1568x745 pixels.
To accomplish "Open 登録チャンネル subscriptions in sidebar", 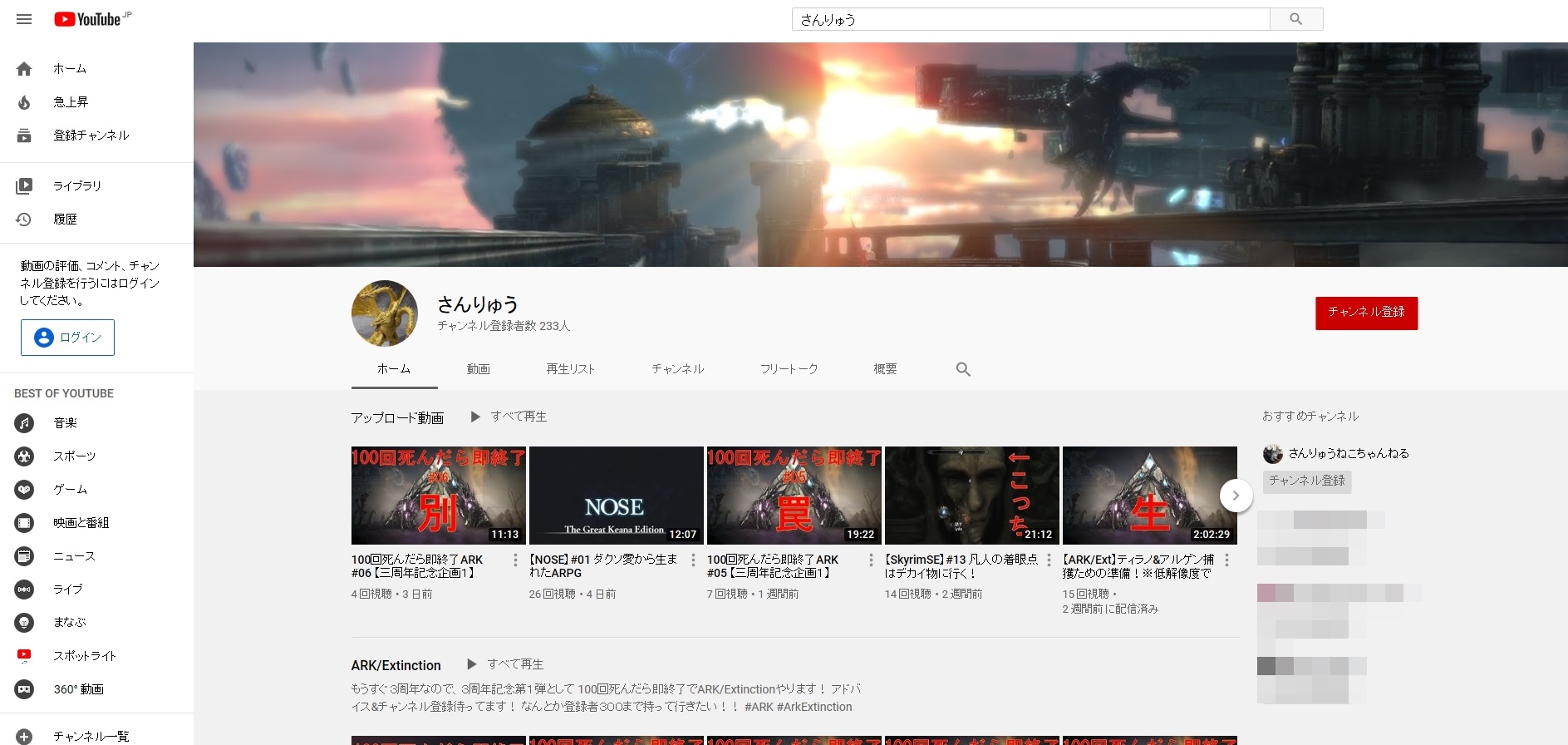I will [96, 136].
